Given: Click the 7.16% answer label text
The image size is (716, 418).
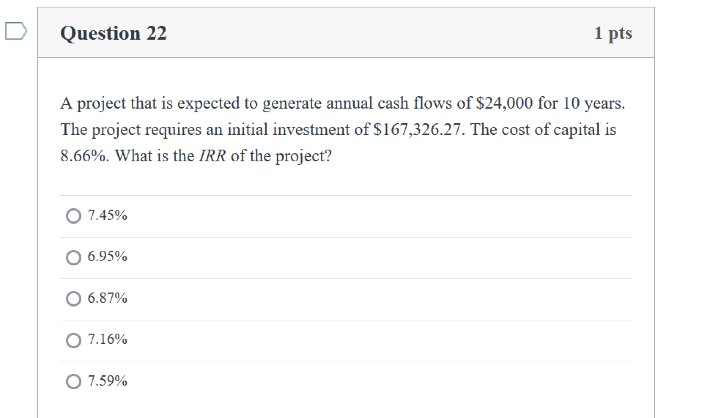Looking at the screenshot, I should (x=107, y=340).
